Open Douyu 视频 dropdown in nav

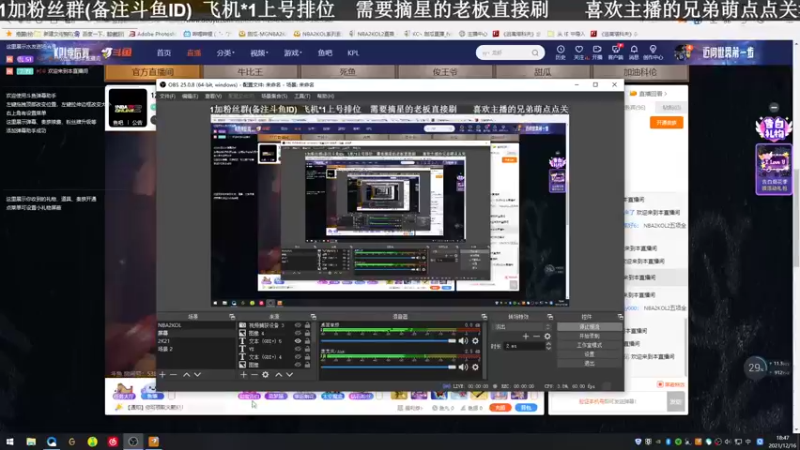pos(259,53)
